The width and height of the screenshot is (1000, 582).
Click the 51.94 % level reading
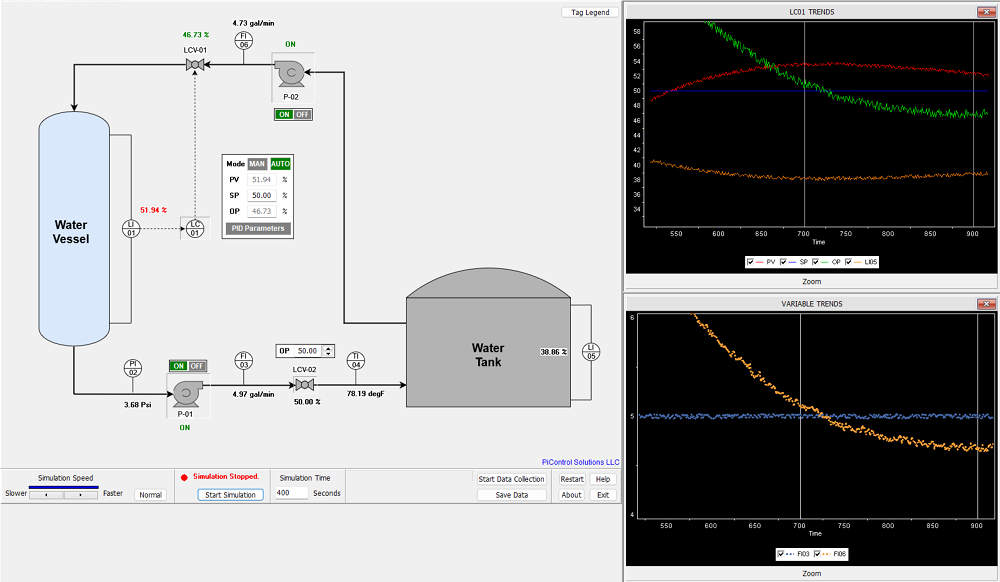point(153,210)
